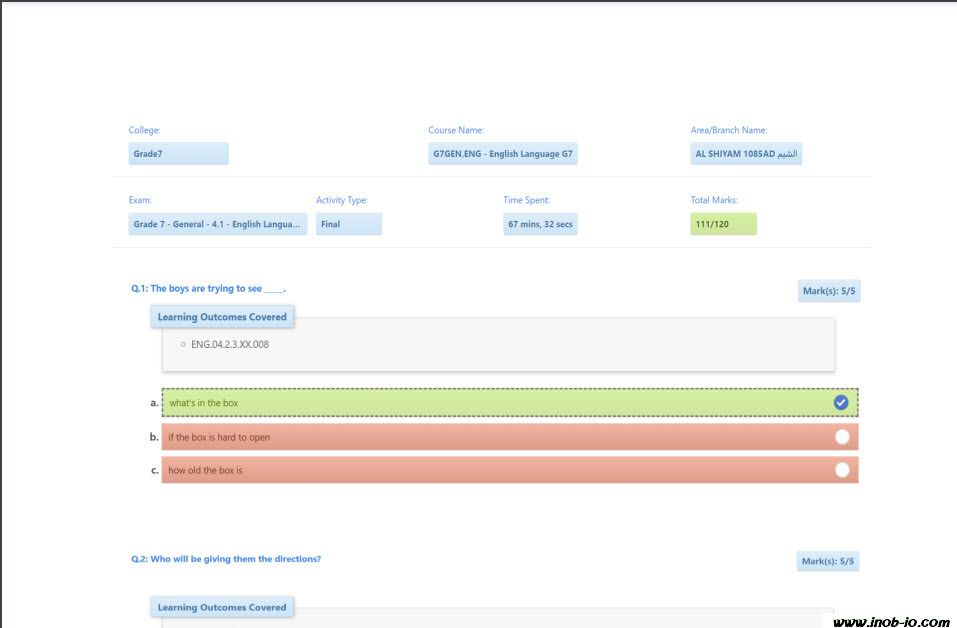Image resolution: width=957 pixels, height=628 pixels.
Task: Click the www.inob-io.com watermark link
Action: [x=890, y=621]
